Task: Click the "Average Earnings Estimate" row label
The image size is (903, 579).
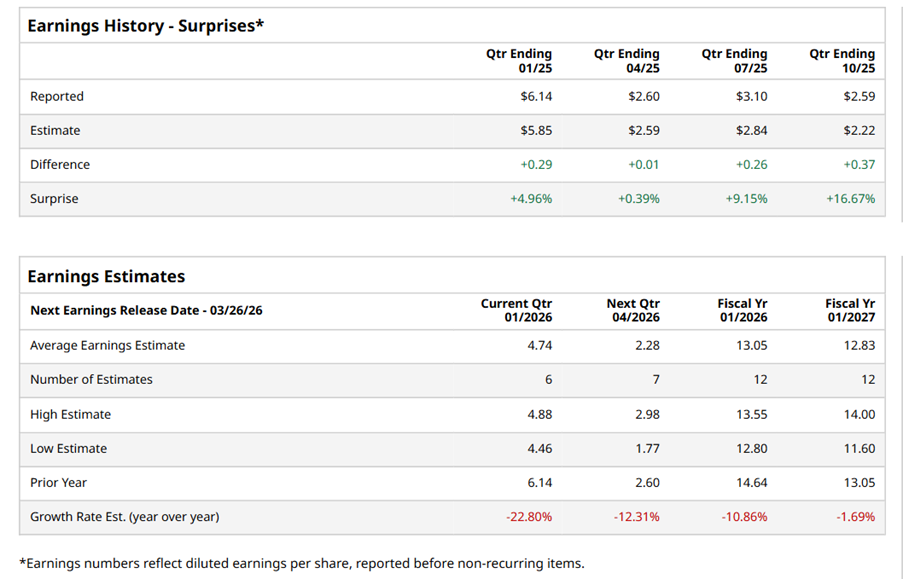Action: point(107,346)
